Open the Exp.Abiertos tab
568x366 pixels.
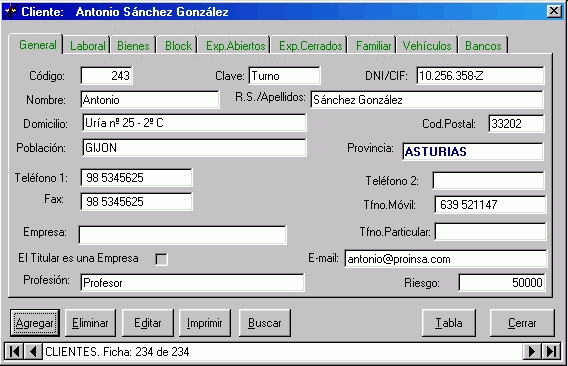(235, 46)
